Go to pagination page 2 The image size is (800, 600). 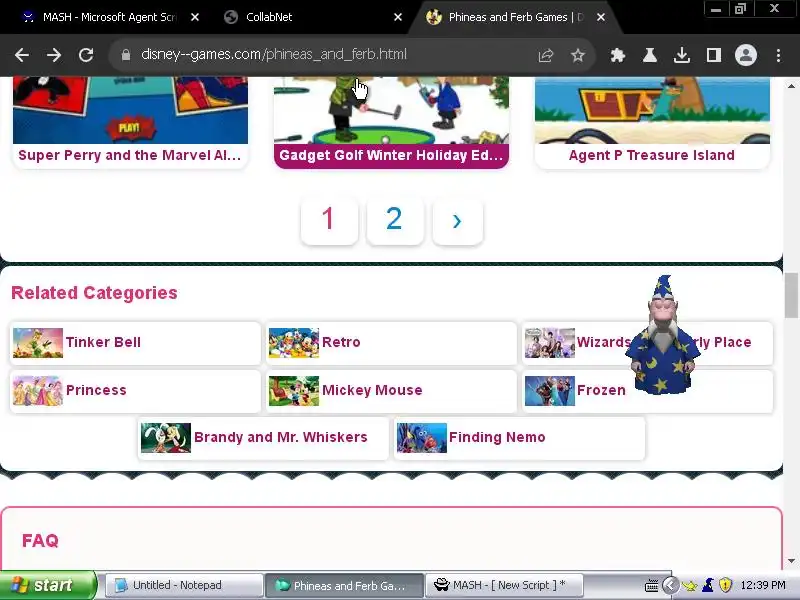click(x=394, y=220)
